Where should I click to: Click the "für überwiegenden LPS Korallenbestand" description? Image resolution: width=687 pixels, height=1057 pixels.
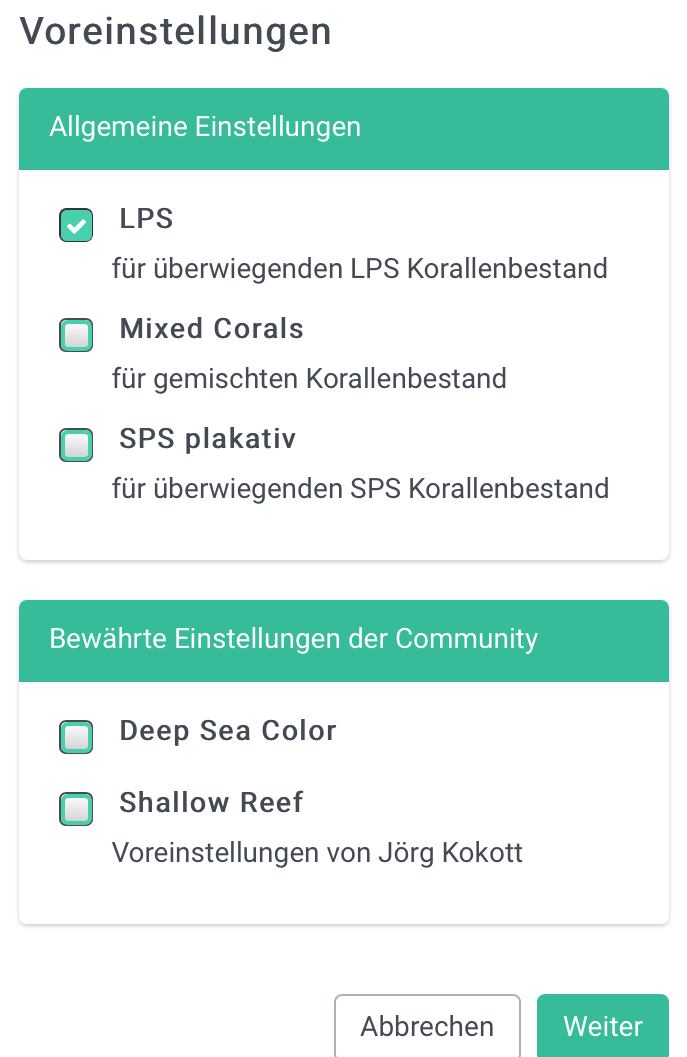(359, 269)
